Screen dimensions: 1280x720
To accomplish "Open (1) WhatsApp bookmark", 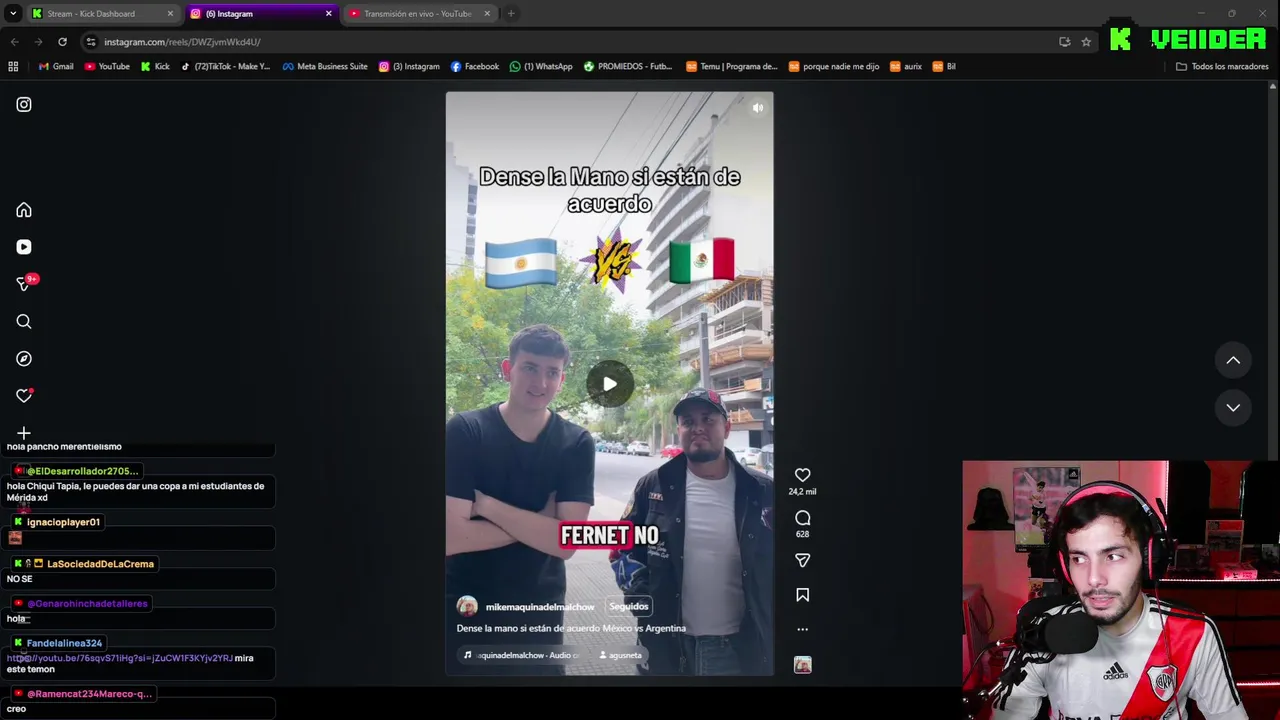I will click(x=541, y=67).
